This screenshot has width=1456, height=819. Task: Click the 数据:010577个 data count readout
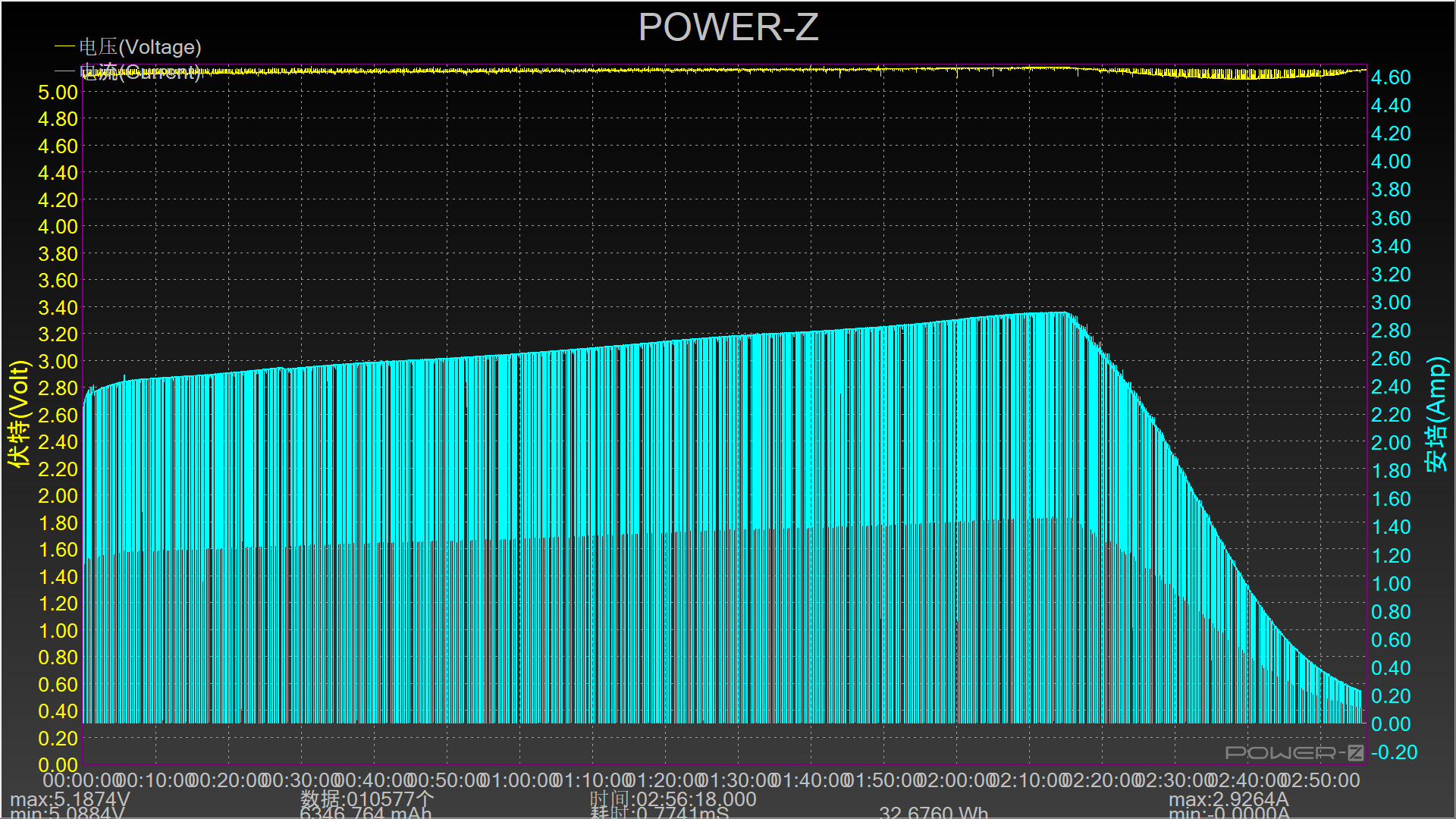click(367, 799)
